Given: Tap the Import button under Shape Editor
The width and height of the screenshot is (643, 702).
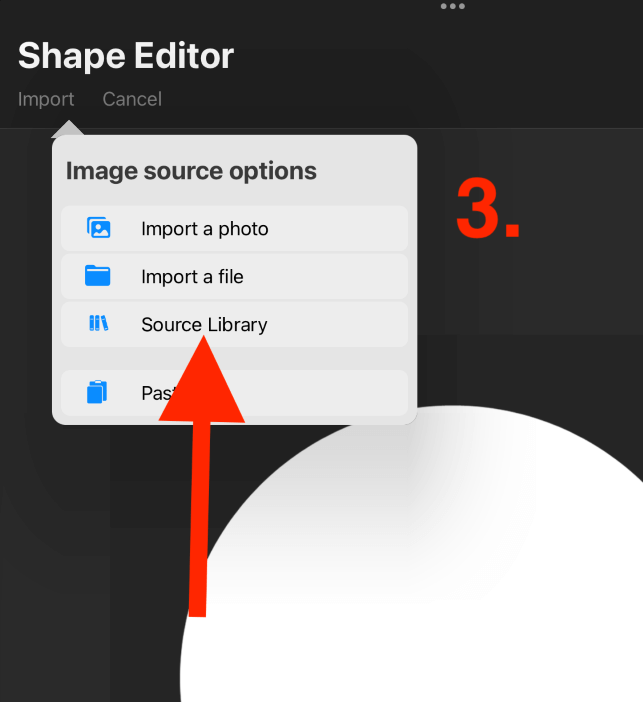Looking at the screenshot, I should point(46,99).
